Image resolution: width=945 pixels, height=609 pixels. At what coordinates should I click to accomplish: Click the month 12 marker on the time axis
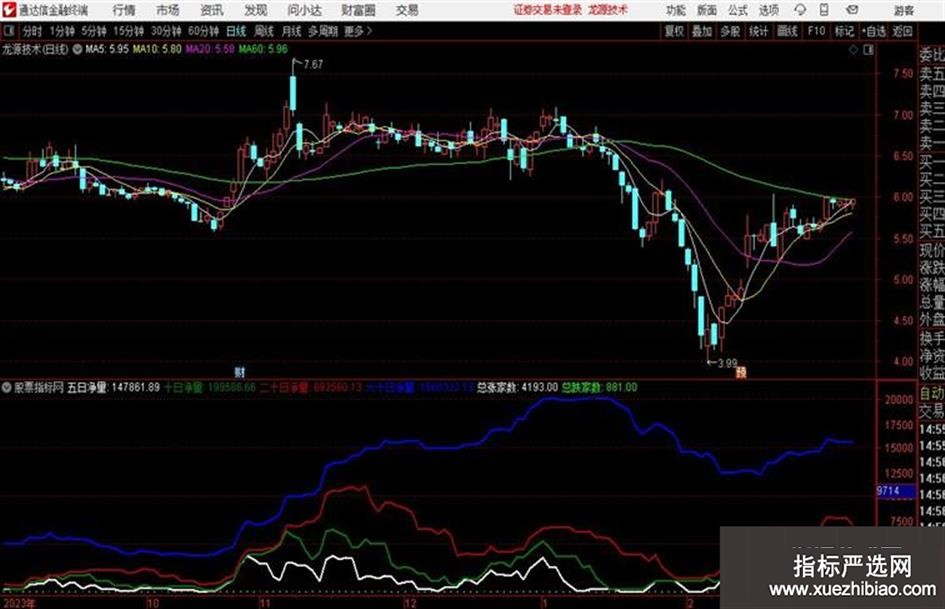(x=410, y=603)
